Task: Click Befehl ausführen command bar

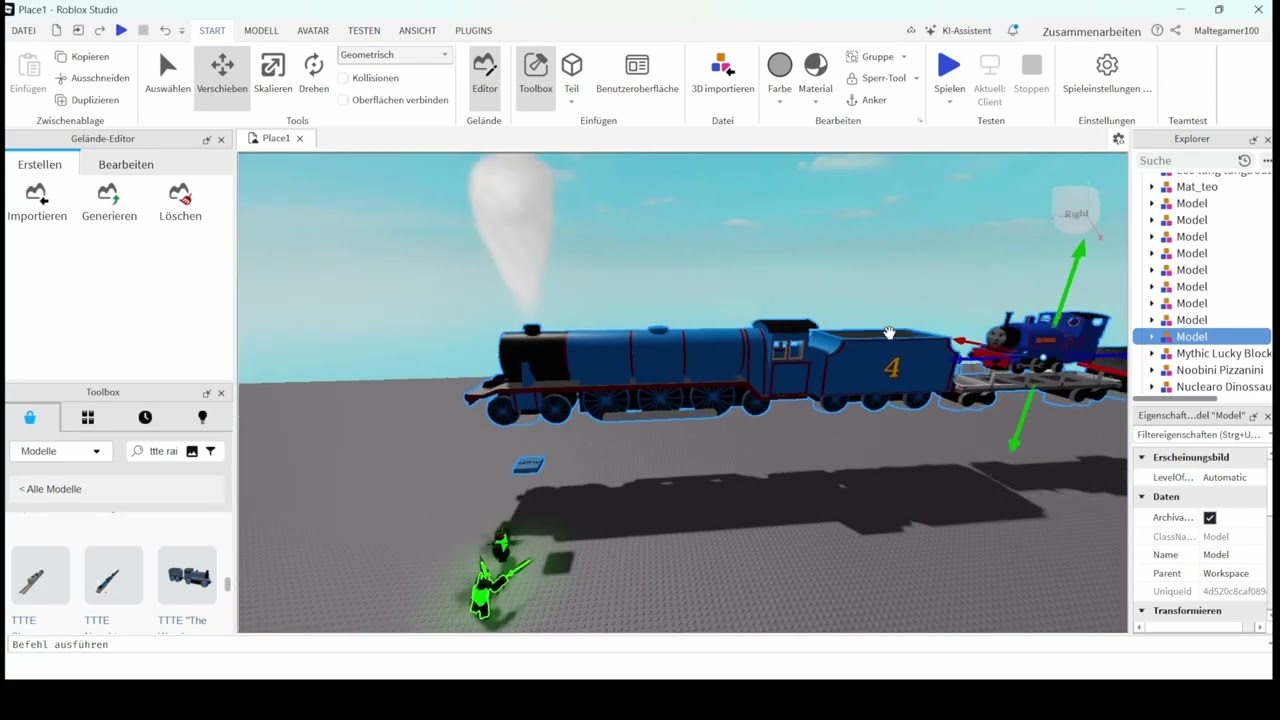Action: [x=636, y=645]
